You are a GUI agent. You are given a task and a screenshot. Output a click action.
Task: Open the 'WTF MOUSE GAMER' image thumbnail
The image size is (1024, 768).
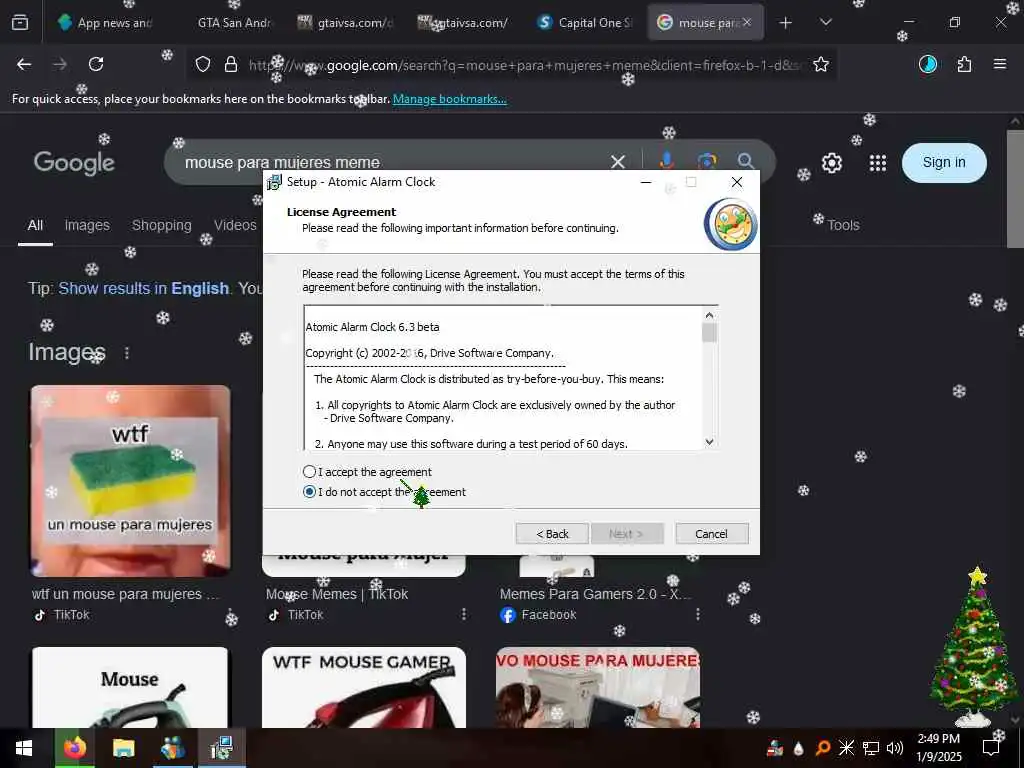click(364, 687)
